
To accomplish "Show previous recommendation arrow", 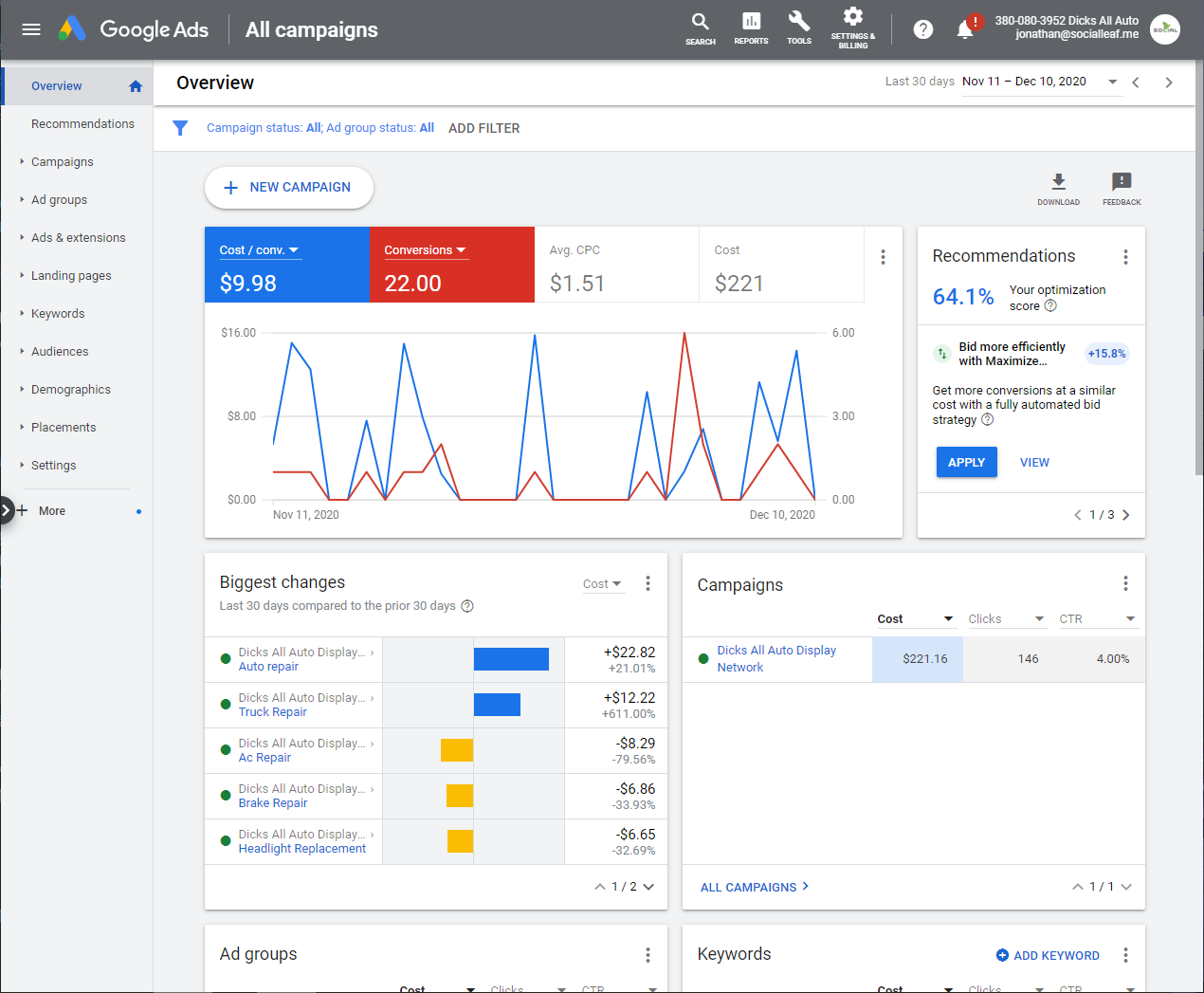I will coord(1077,515).
